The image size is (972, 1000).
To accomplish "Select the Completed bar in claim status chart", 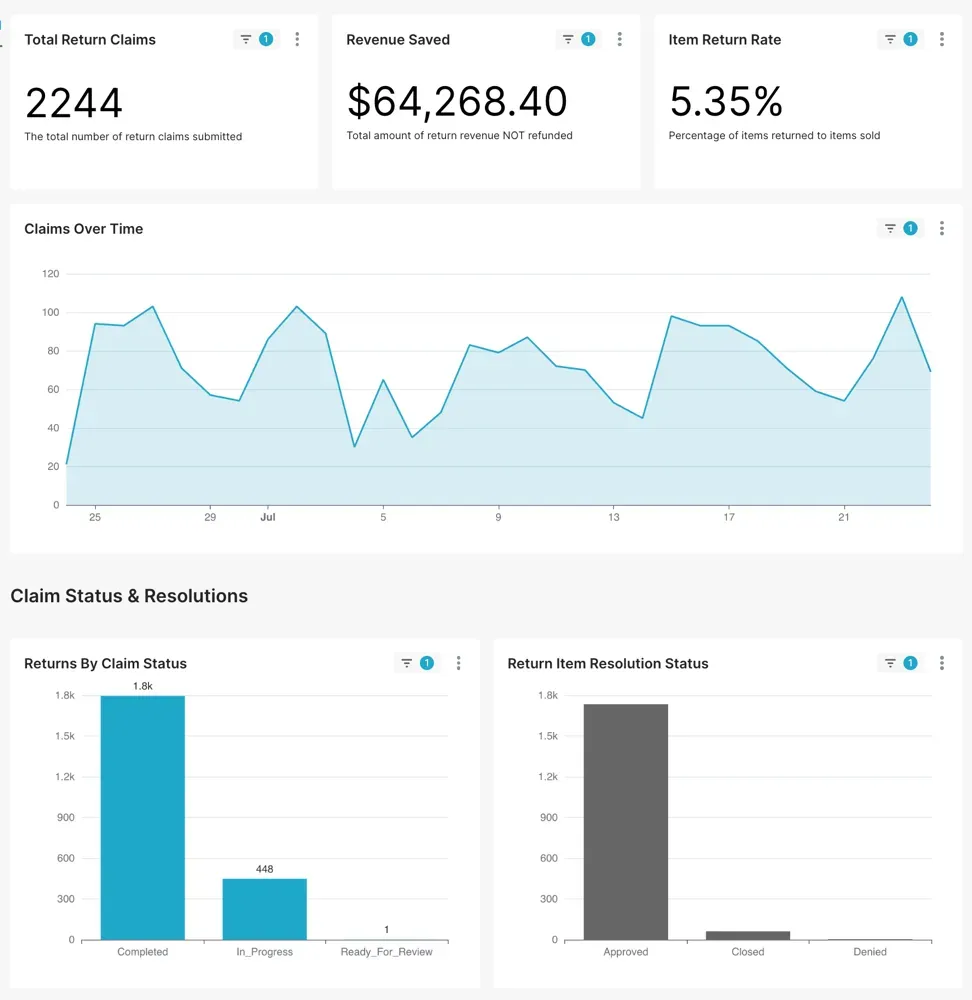I will (x=141, y=820).
